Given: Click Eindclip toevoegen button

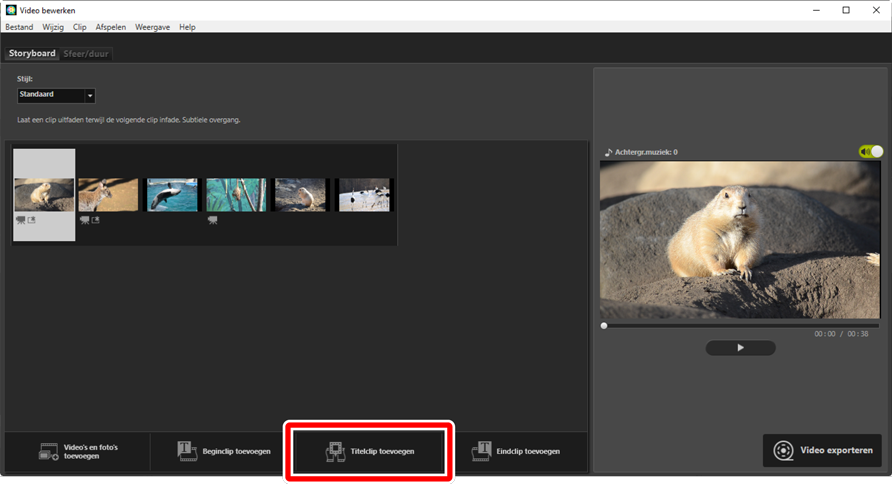Looking at the screenshot, I should [x=515, y=452].
